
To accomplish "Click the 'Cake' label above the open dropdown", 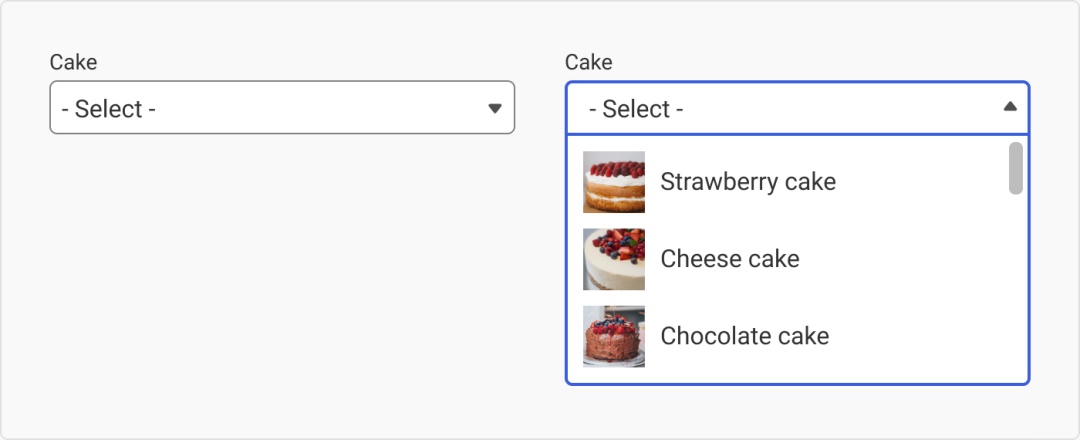I will [x=589, y=62].
